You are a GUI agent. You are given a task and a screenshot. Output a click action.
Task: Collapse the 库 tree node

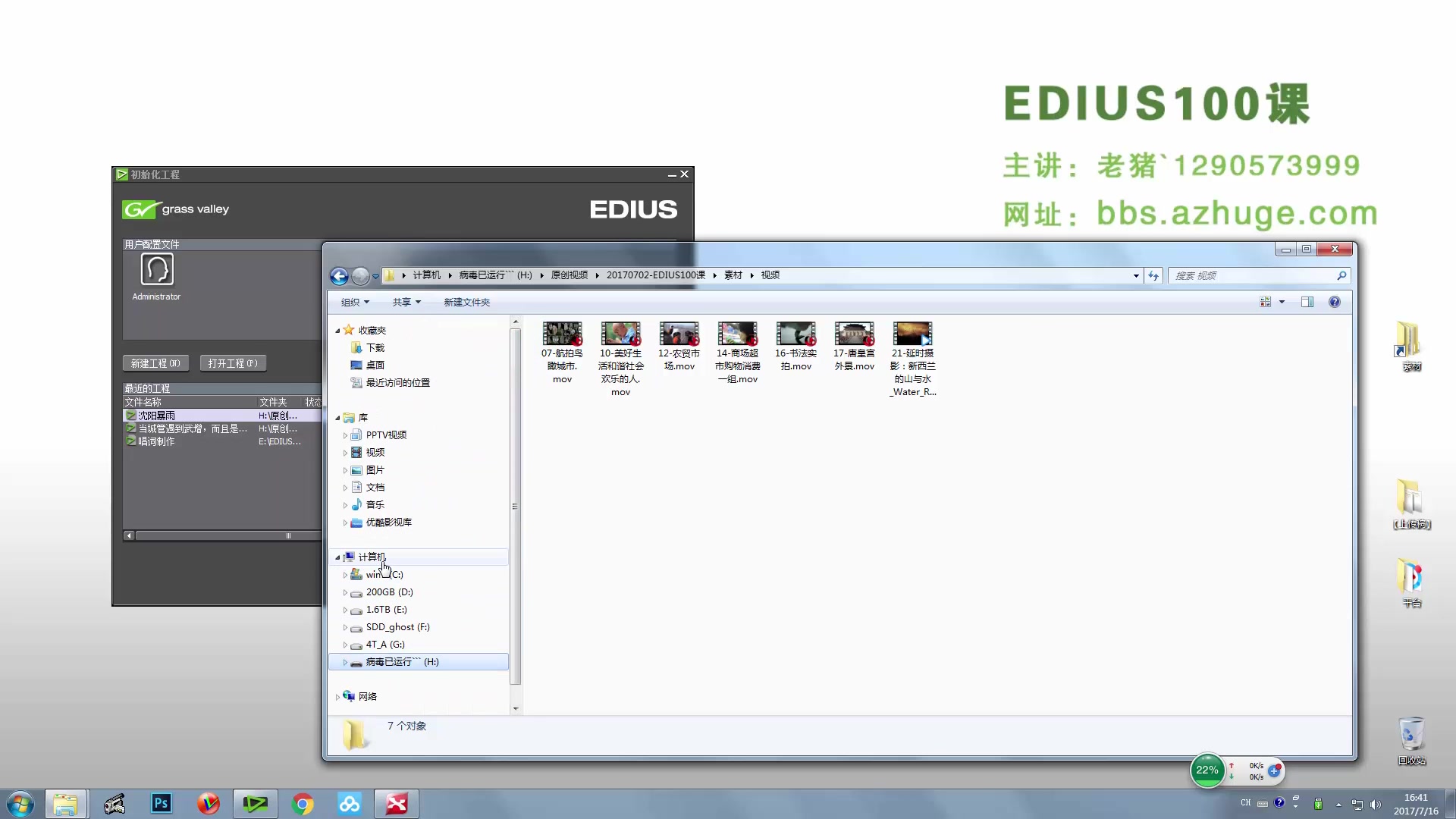337,418
